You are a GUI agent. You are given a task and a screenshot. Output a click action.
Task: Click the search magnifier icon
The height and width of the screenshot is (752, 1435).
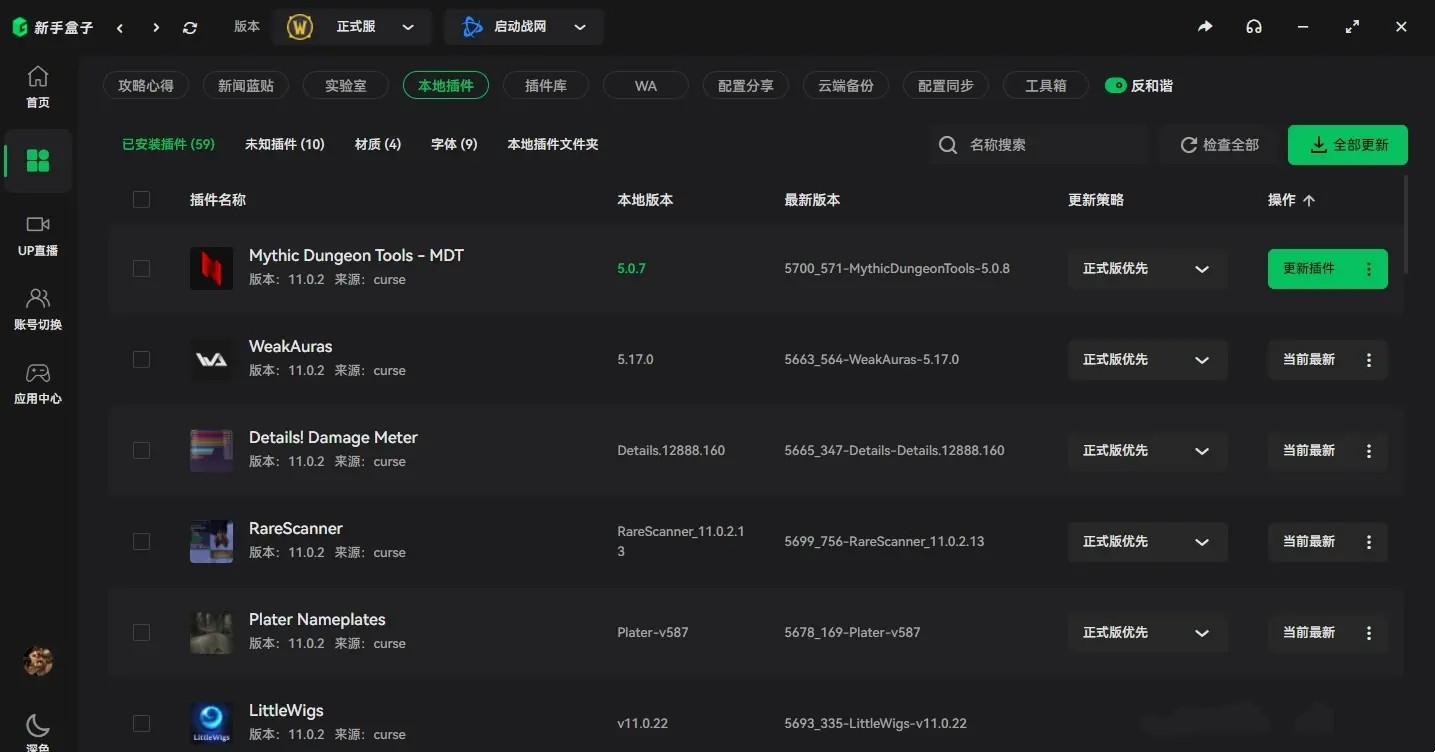coord(948,145)
